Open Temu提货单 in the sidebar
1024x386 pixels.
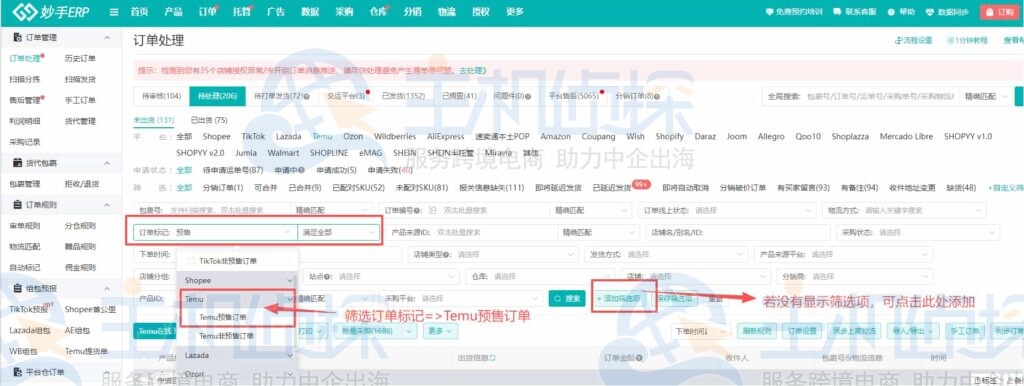coord(86,351)
